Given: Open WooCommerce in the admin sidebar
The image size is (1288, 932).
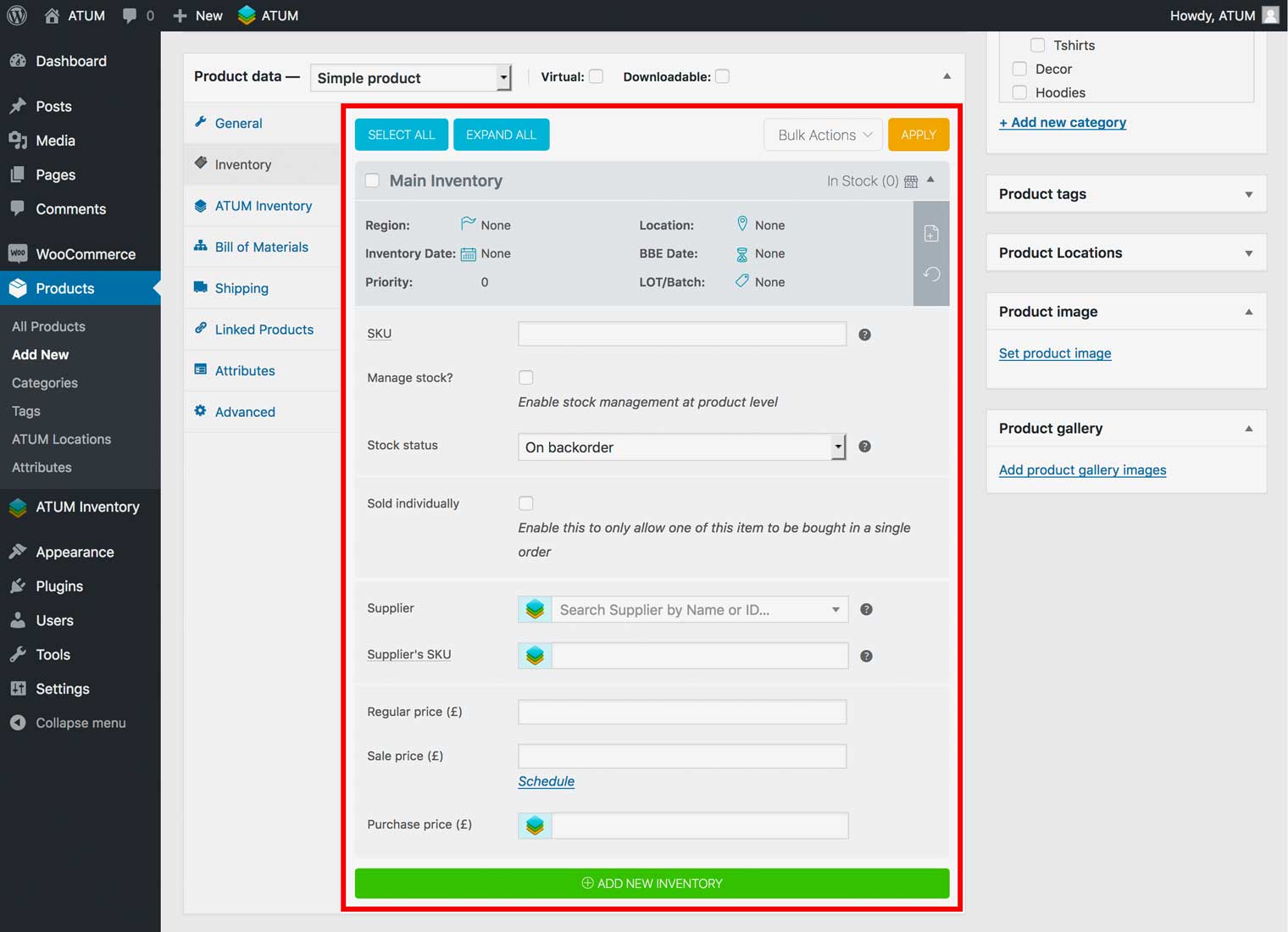Looking at the screenshot, I should (x=85, y=254).
